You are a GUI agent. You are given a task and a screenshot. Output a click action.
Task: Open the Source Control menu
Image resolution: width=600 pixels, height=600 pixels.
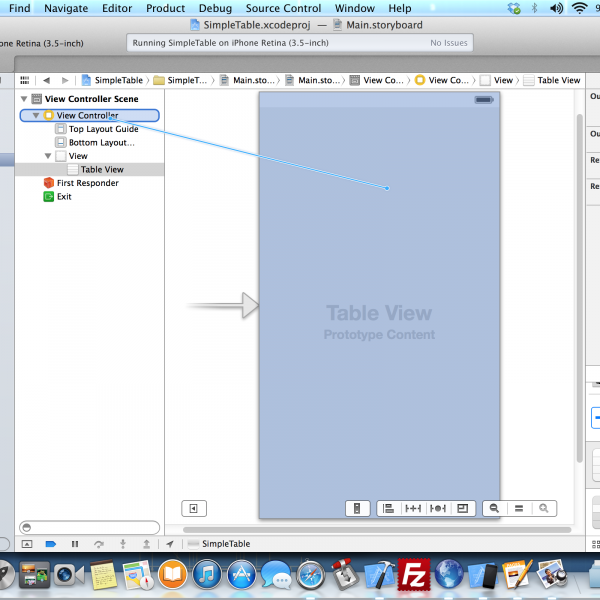point(283,8)
